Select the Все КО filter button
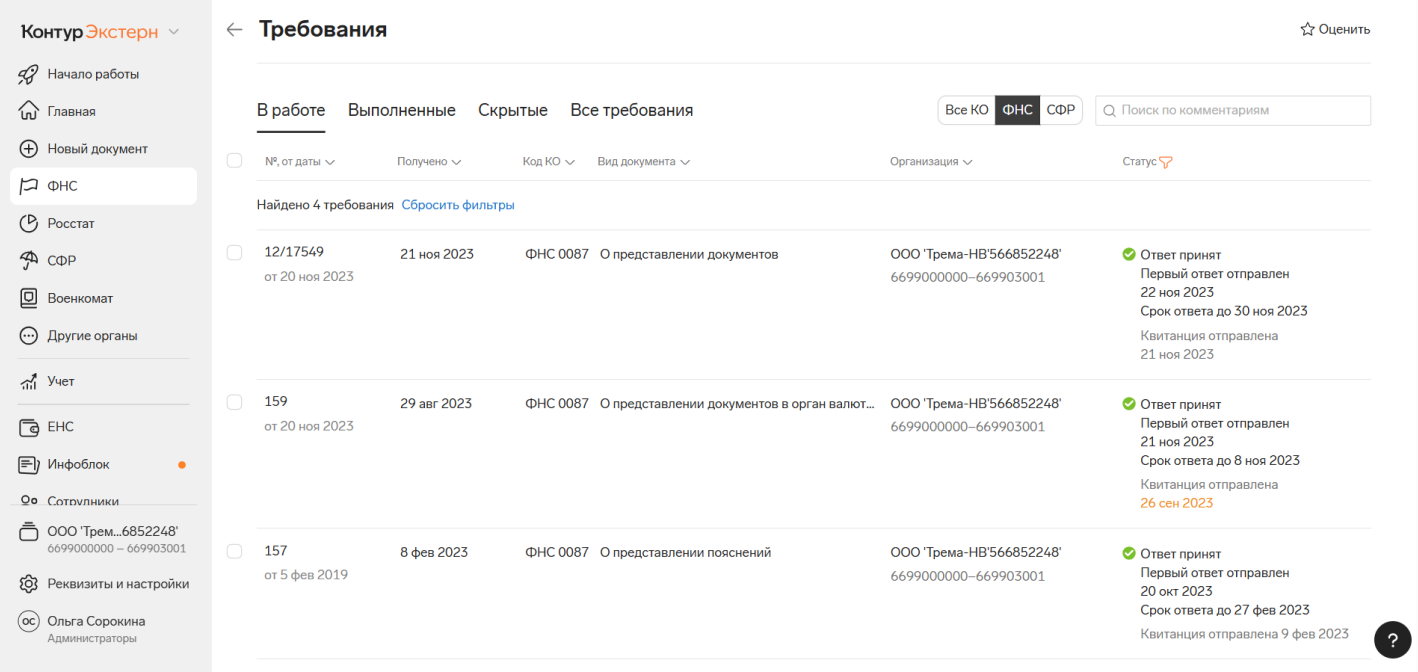Image resolution: width=1418 pixels, height=672 pixels. point(966,110)
